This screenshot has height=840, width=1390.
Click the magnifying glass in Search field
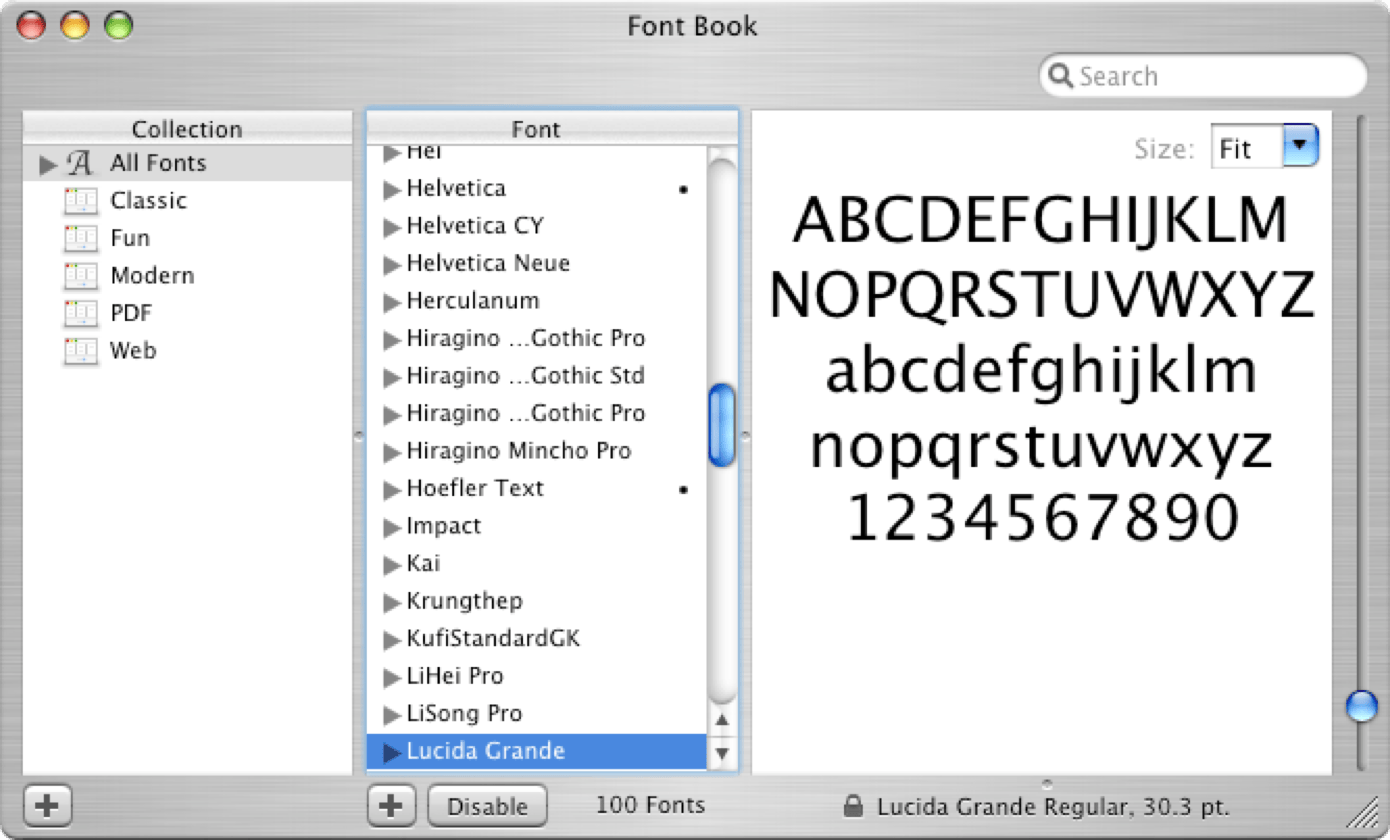[1062, 76]
